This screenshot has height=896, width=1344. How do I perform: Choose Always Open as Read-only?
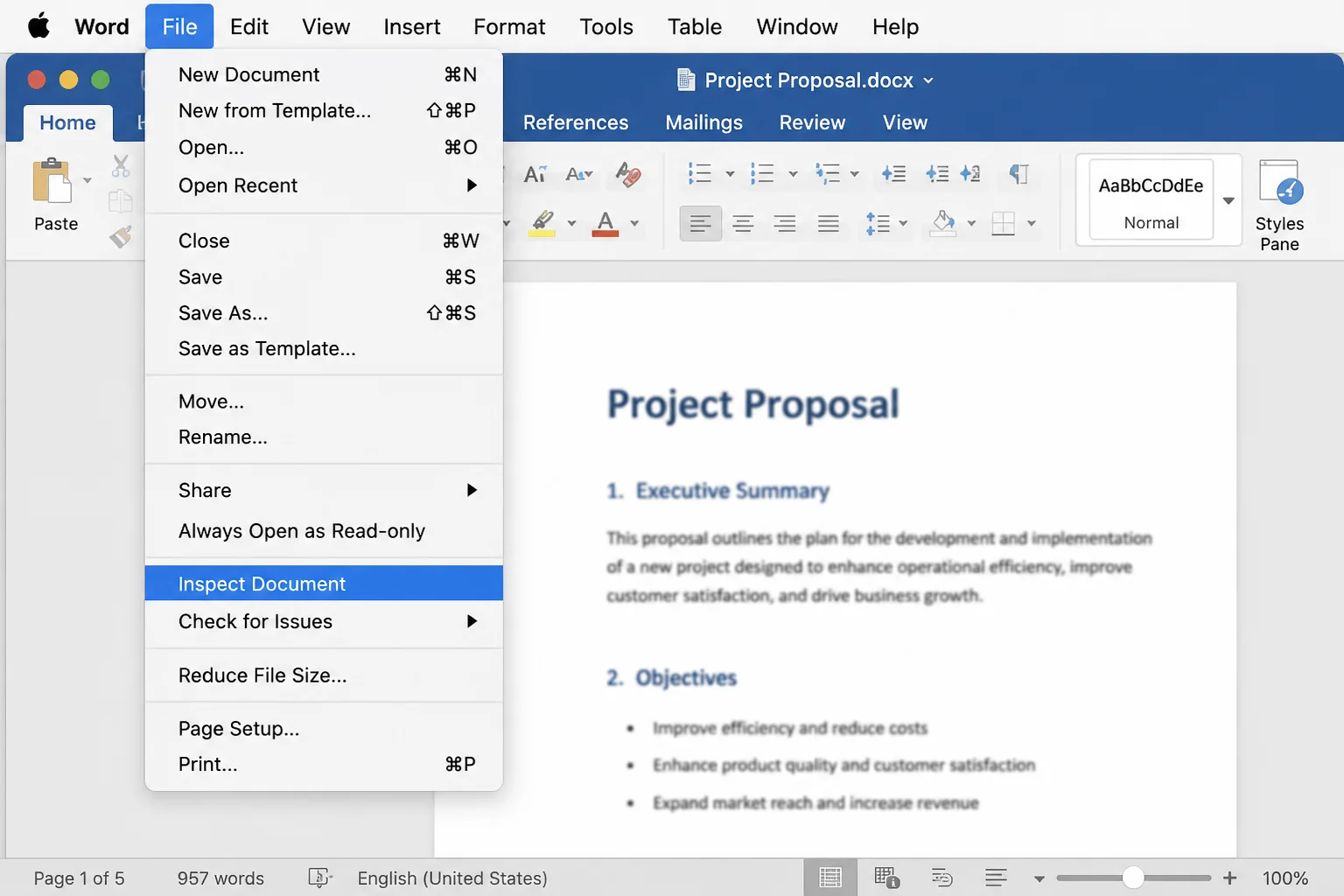pos(324,531)
